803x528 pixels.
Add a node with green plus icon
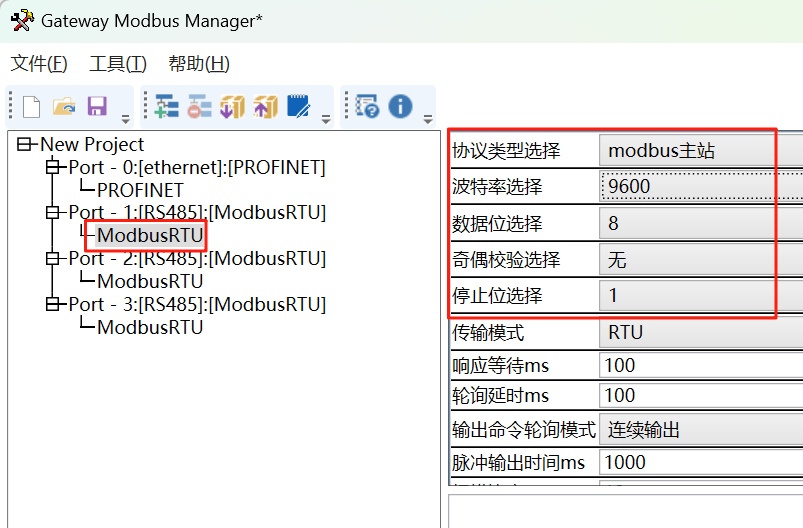167,107
